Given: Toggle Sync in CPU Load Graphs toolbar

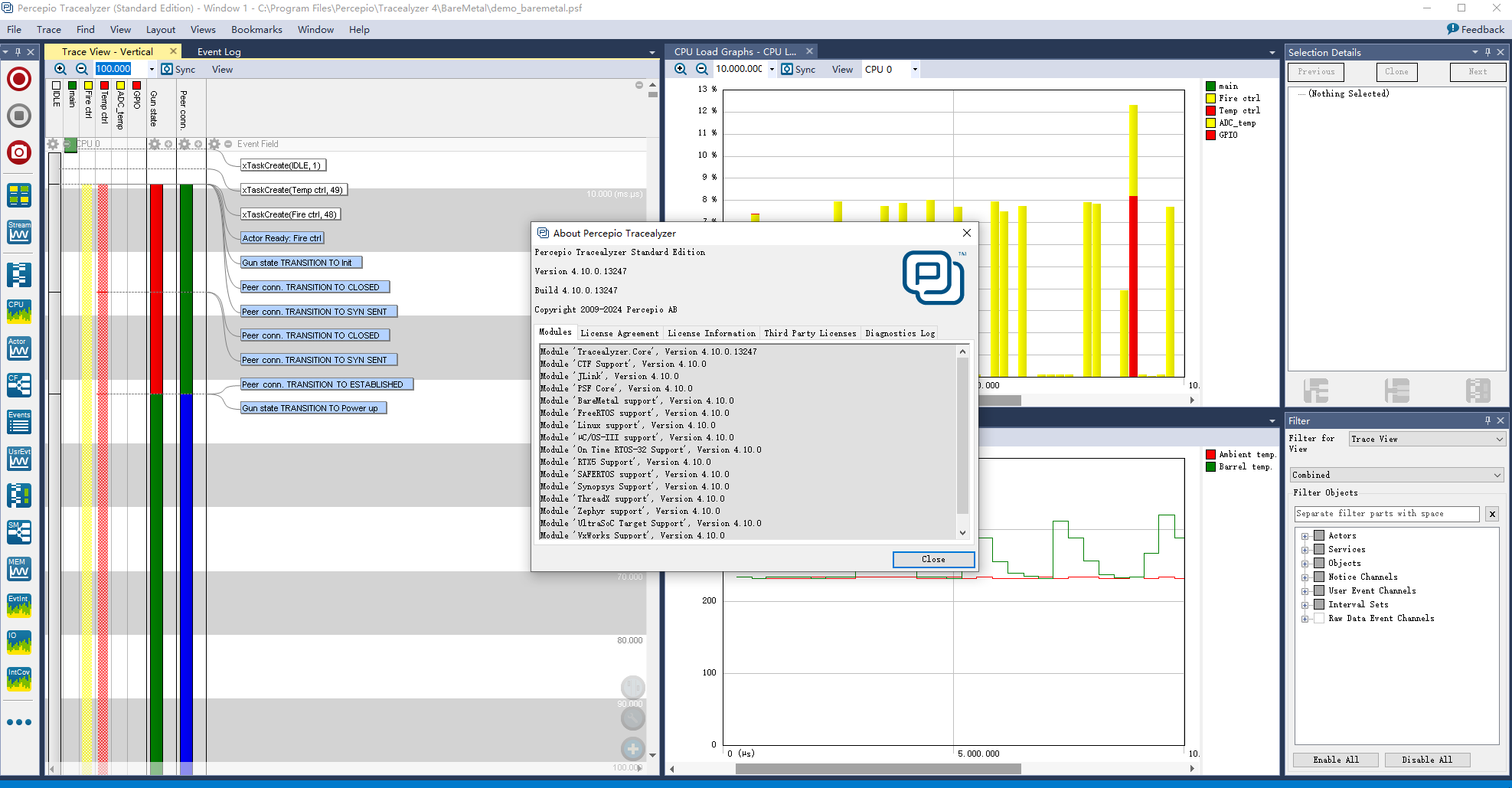Looking at the screenshot, I should pos(798,69).
